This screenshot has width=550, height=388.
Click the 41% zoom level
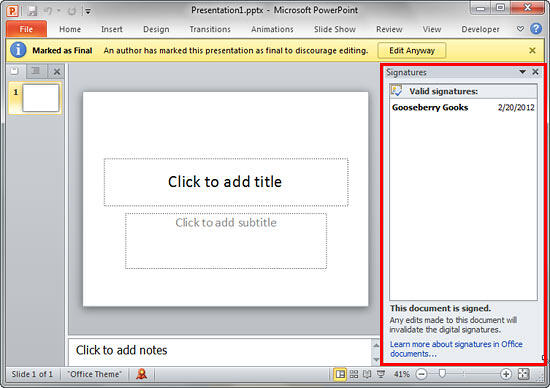(x=402, y=374)
